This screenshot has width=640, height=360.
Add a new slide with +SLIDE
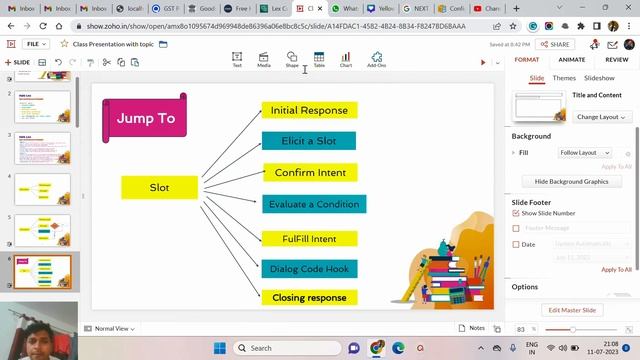18,62
